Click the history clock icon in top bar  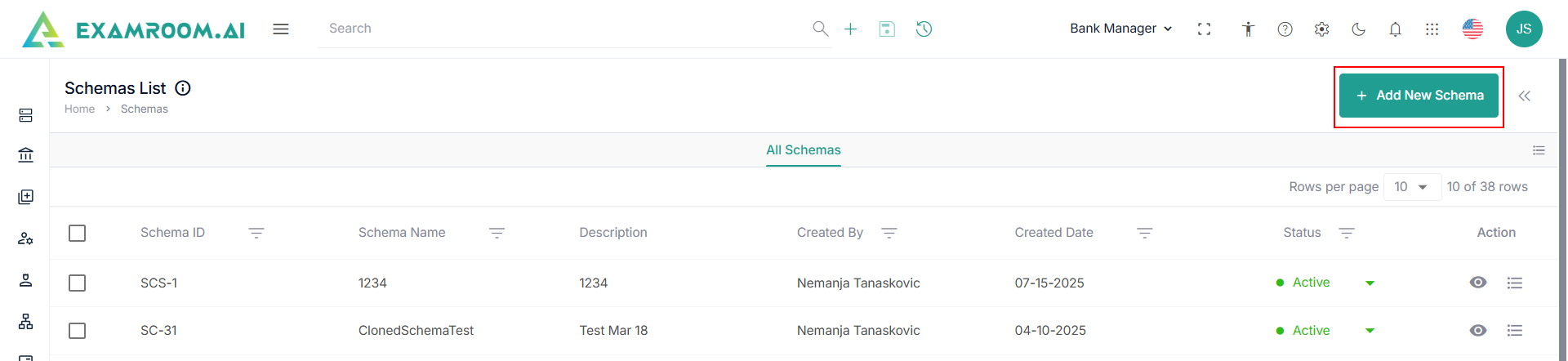coord(924,29)
